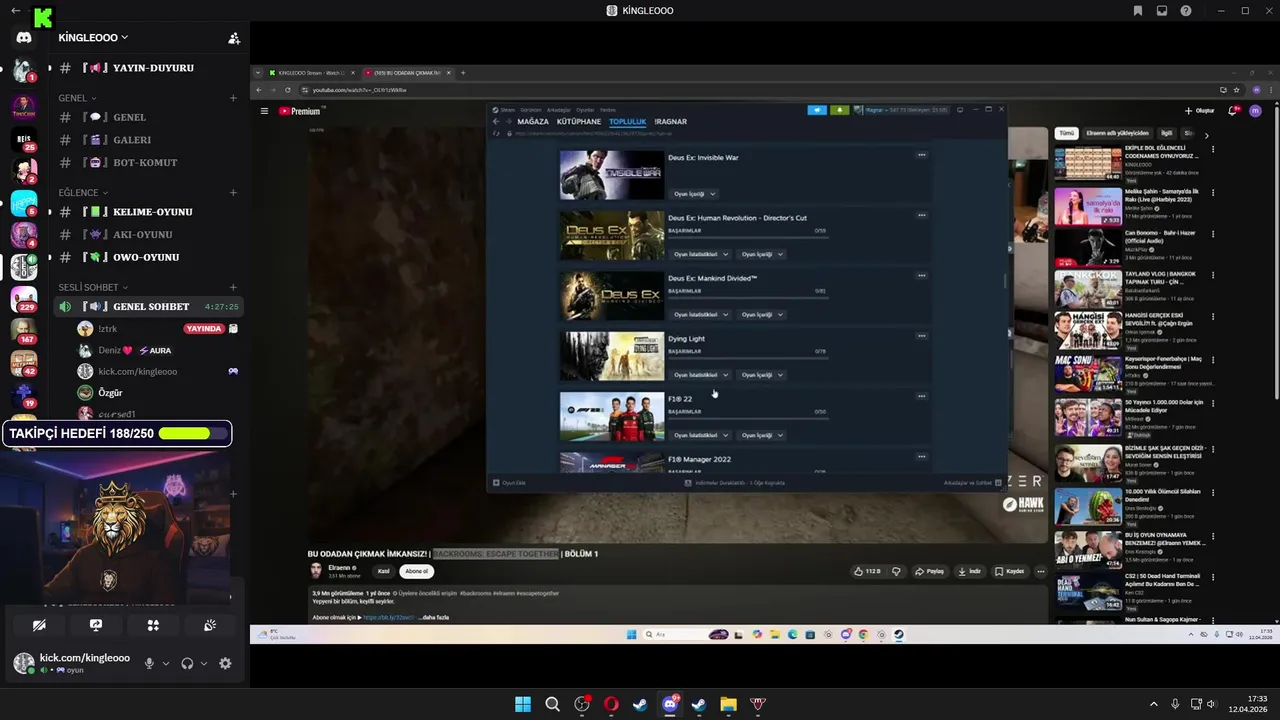Click the YouTube Oluştur create button

click(x=1200, y=111)
